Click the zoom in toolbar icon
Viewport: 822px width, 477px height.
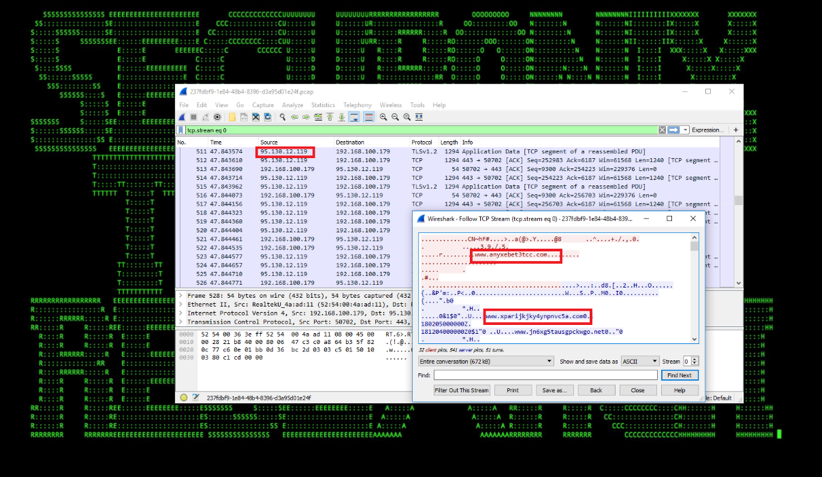383,117
